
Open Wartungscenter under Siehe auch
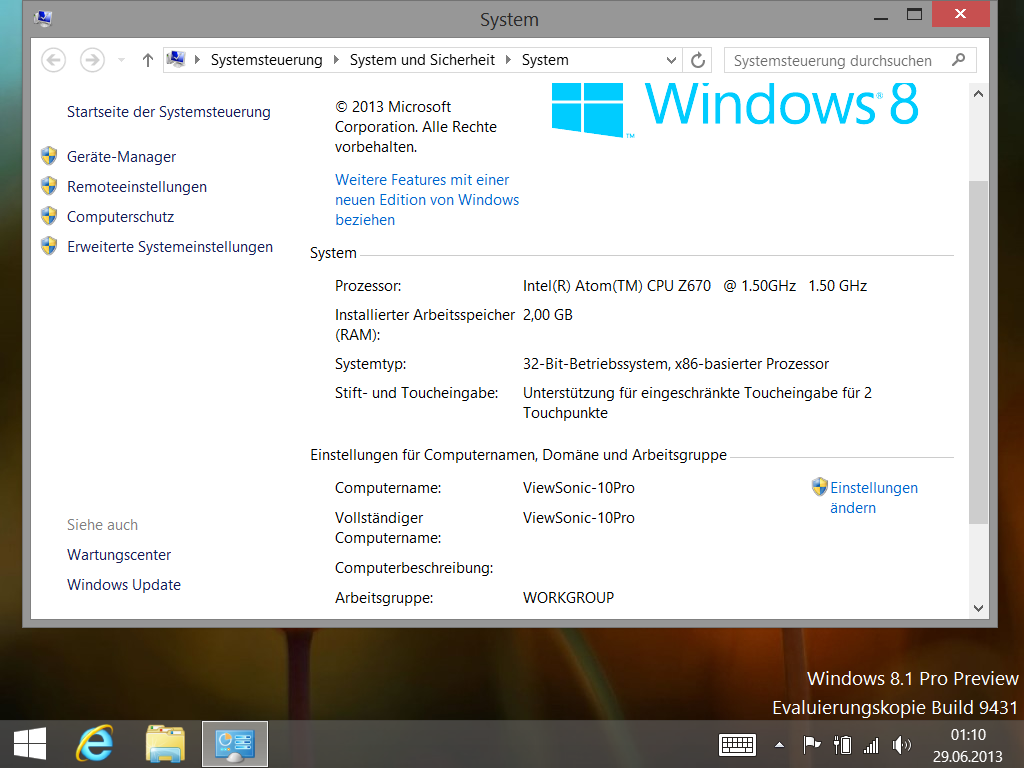119,555
